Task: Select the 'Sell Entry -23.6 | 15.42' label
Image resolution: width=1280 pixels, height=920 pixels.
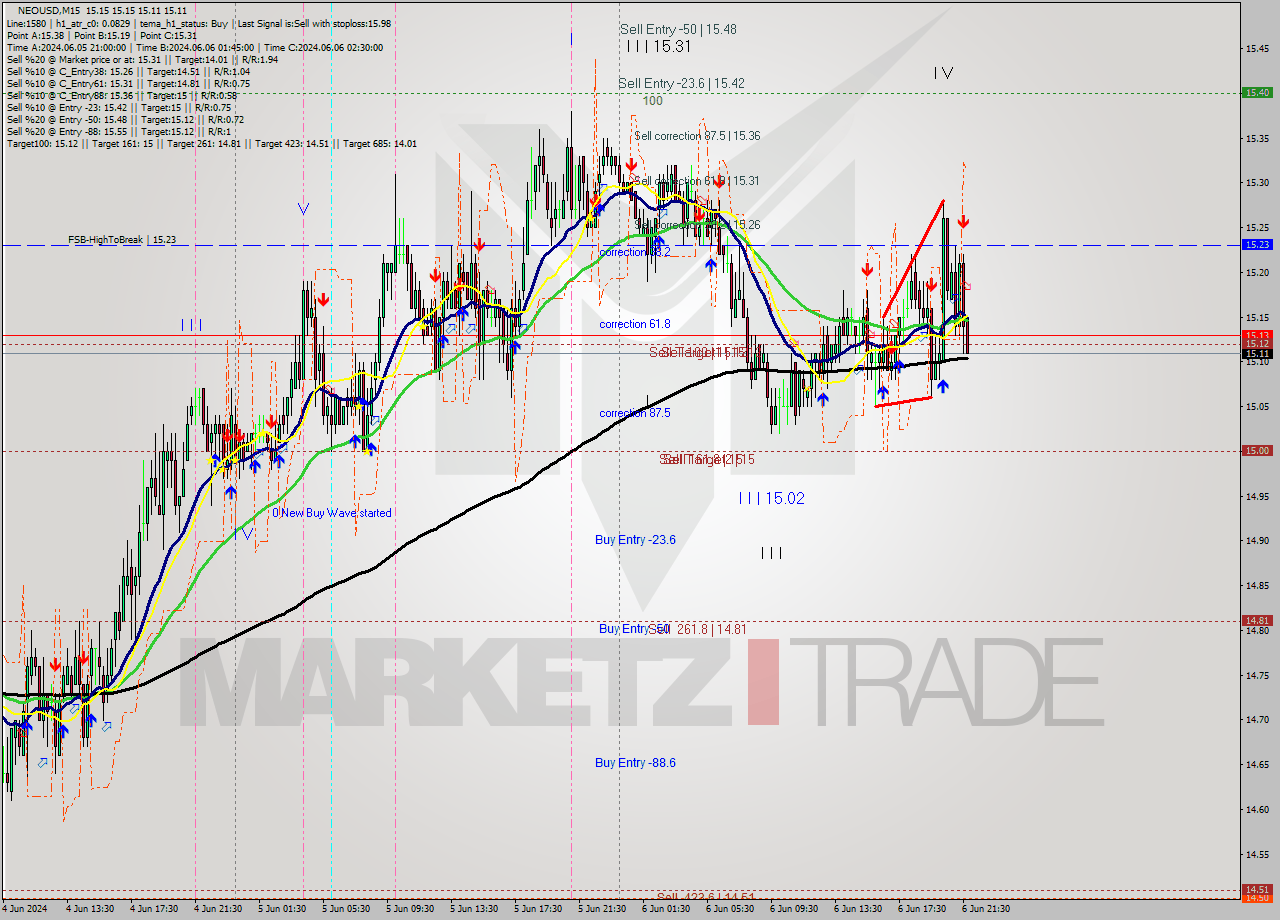Action: (x=681, y=83)
